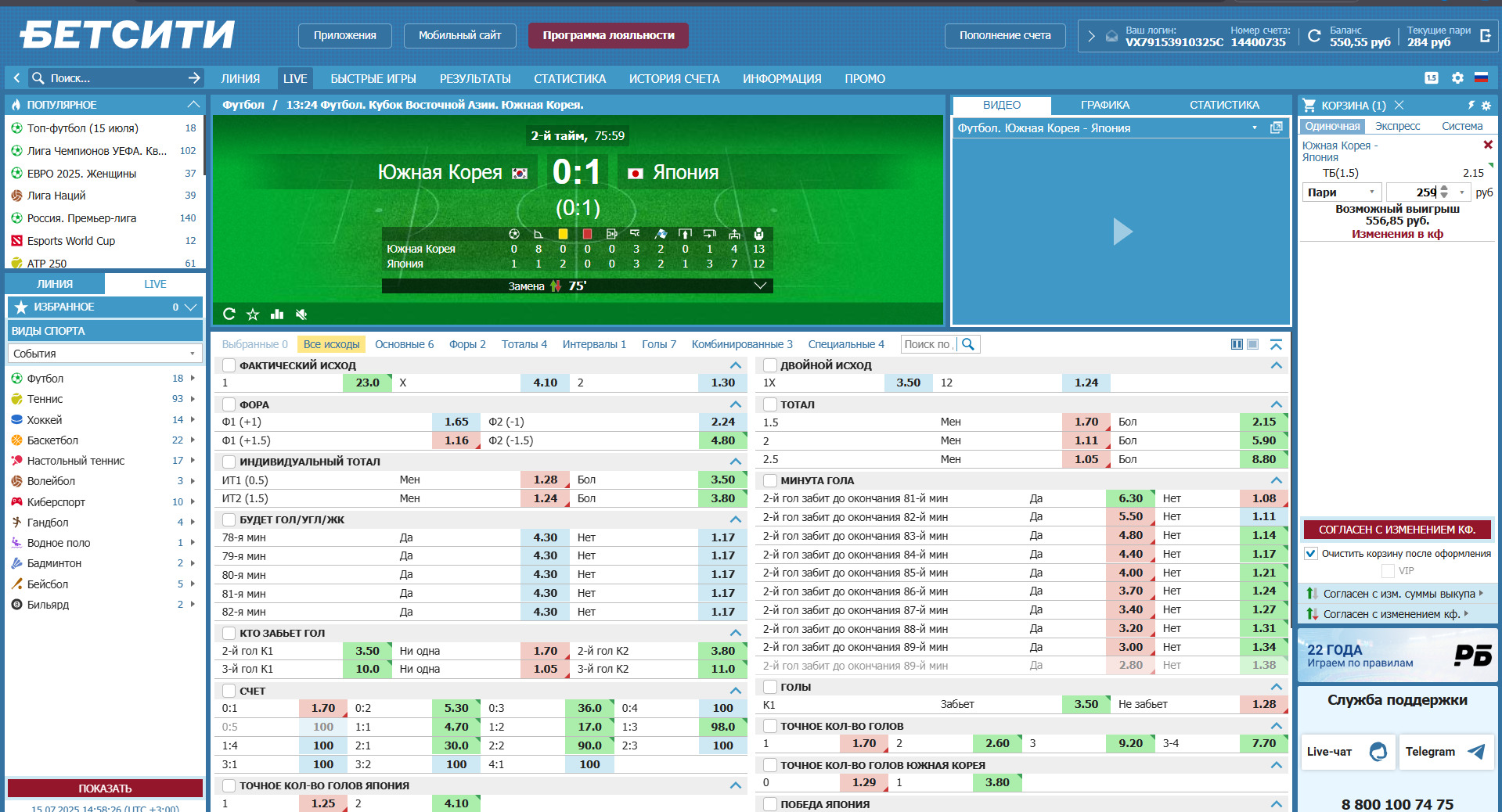1502x812 pixels.
Task: Expand the Теннис sport arrow
Action: (x=193, y=399)
